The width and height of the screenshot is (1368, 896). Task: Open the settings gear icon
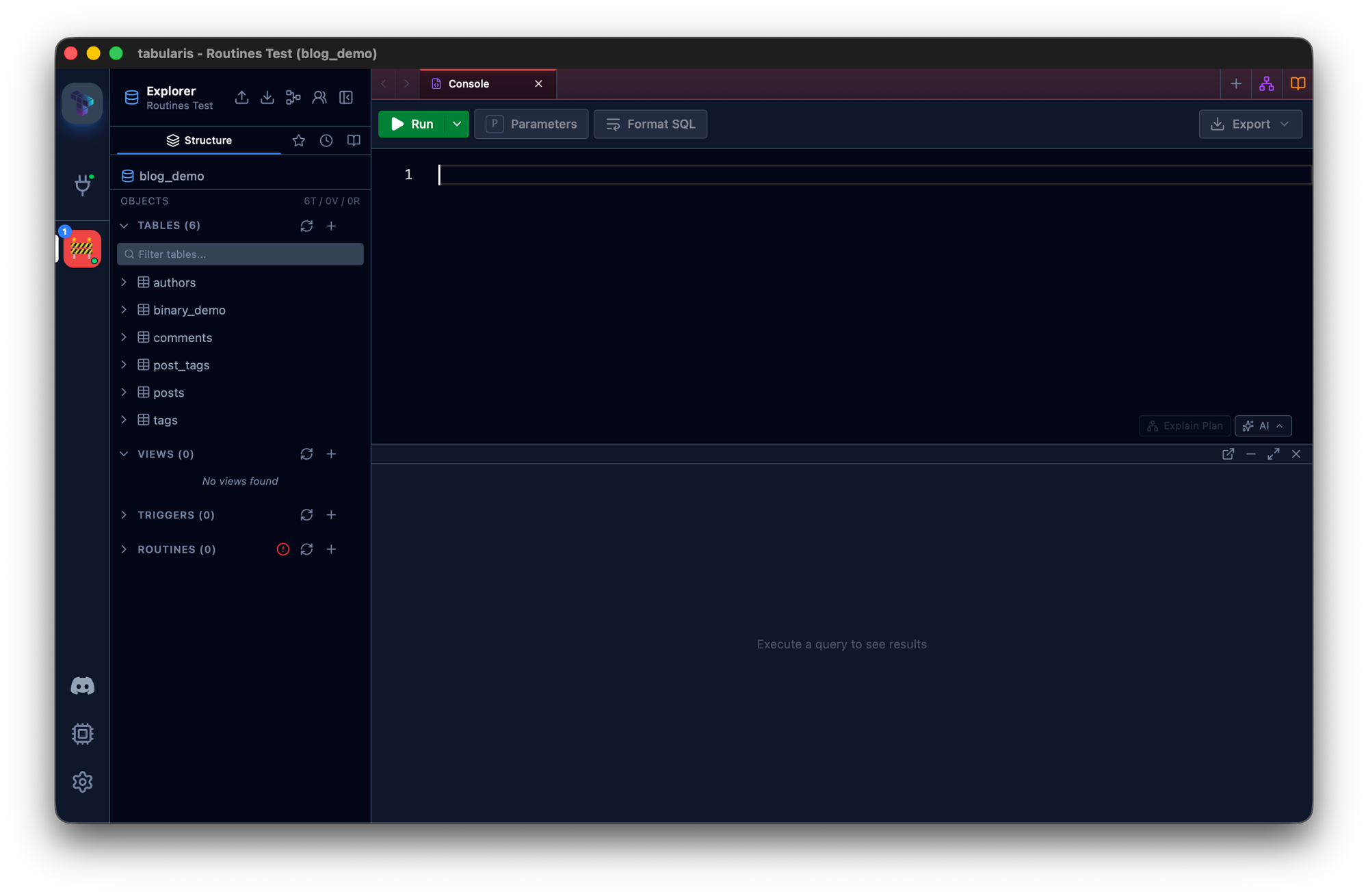[82, 782]
